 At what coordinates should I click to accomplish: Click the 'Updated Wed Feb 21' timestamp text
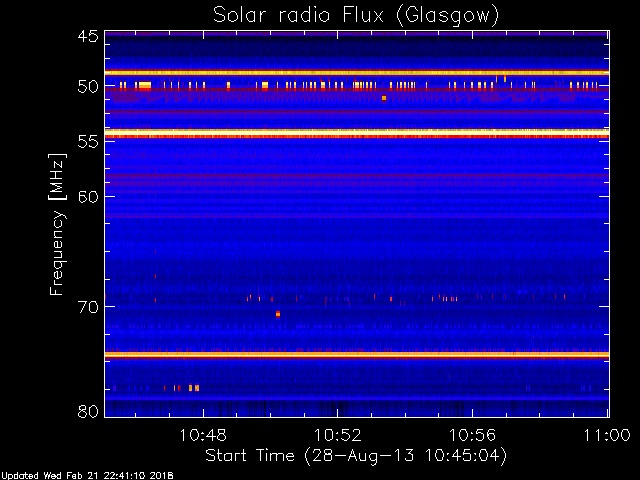point(87,476)
